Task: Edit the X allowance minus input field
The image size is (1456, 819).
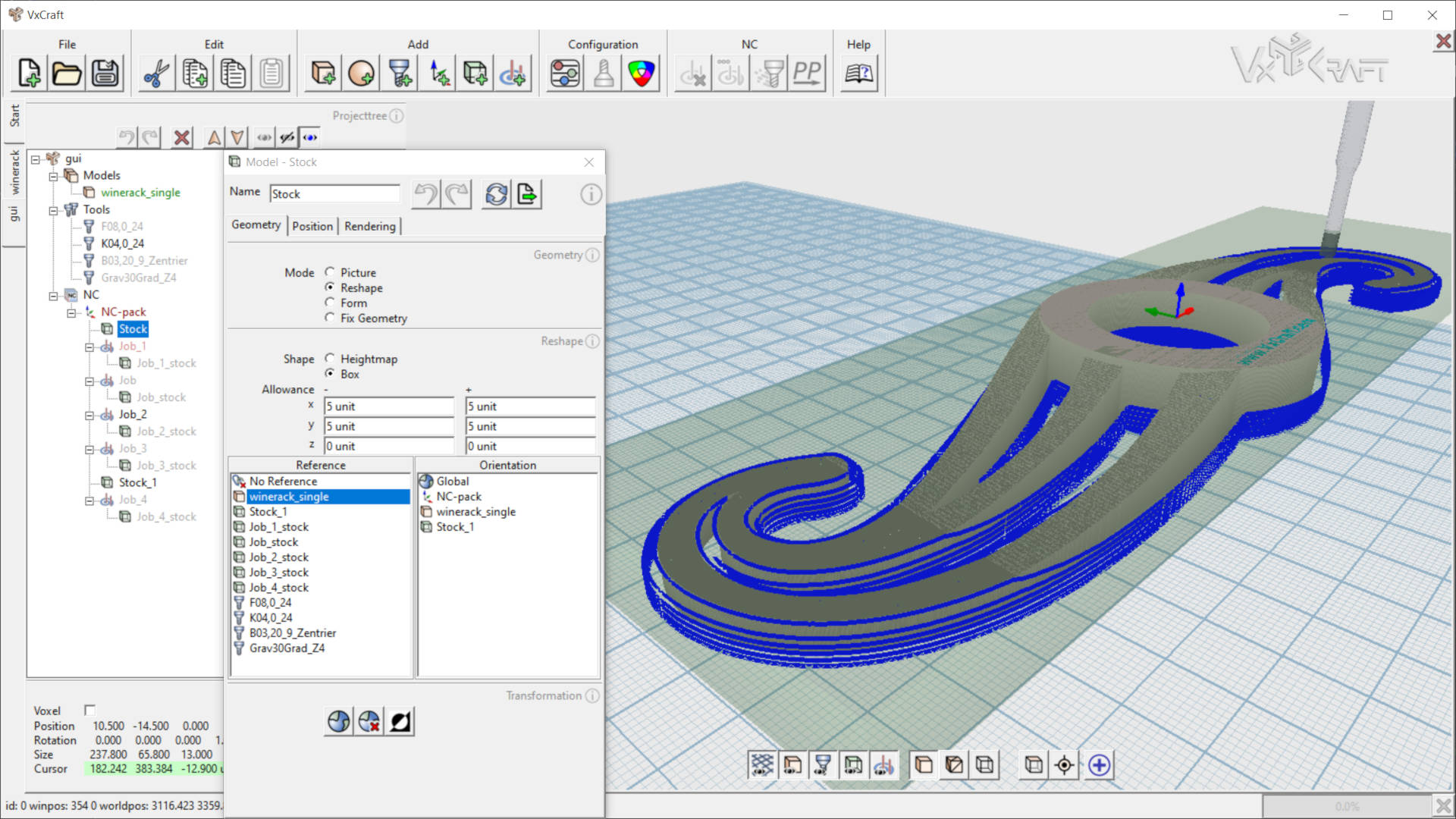Action: pyautogui.click(x=389, y=406)
